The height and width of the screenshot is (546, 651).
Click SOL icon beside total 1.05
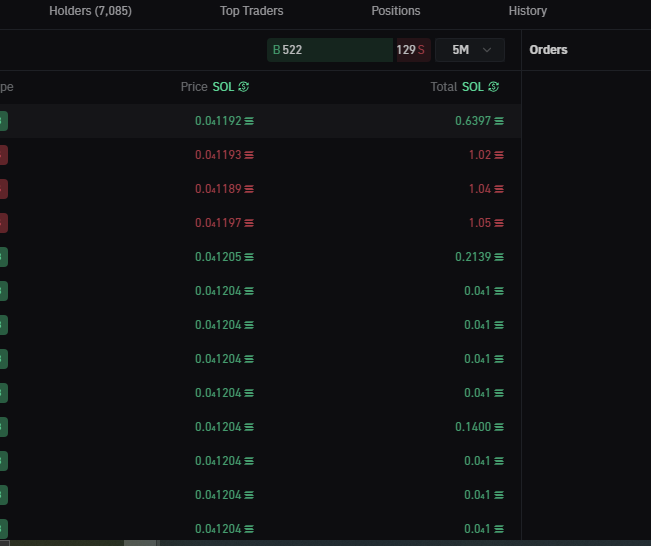click(499, 223)
